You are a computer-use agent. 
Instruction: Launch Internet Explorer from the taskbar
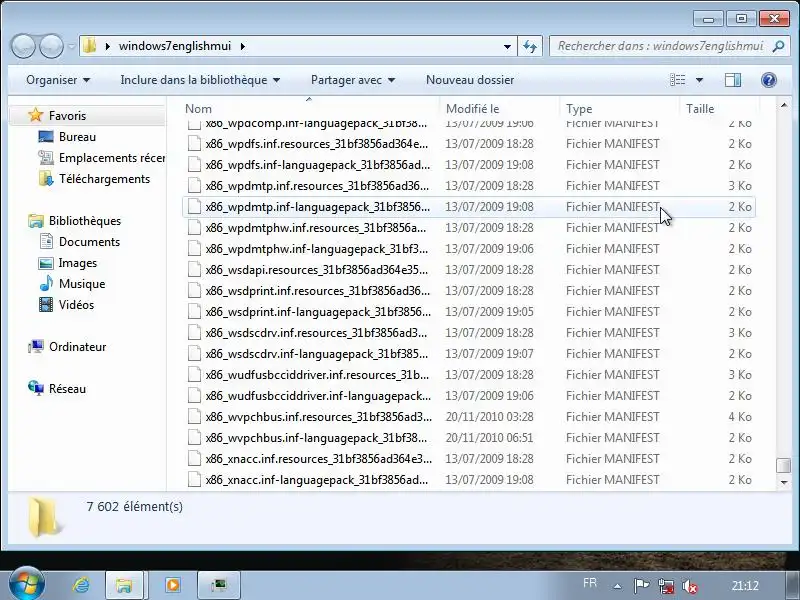pyautogui.click(x=81, y=585)
